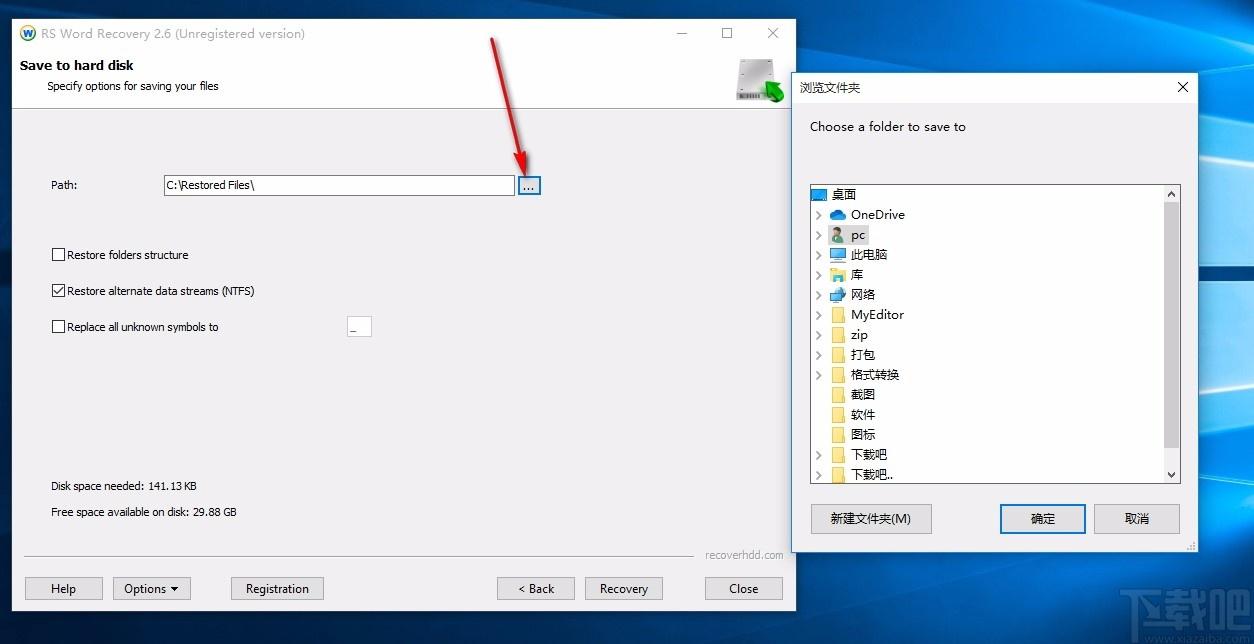This screenshot has width=1254, height=644.
Task: Expand the OneDrive tree node
Action: click(819, 215)
